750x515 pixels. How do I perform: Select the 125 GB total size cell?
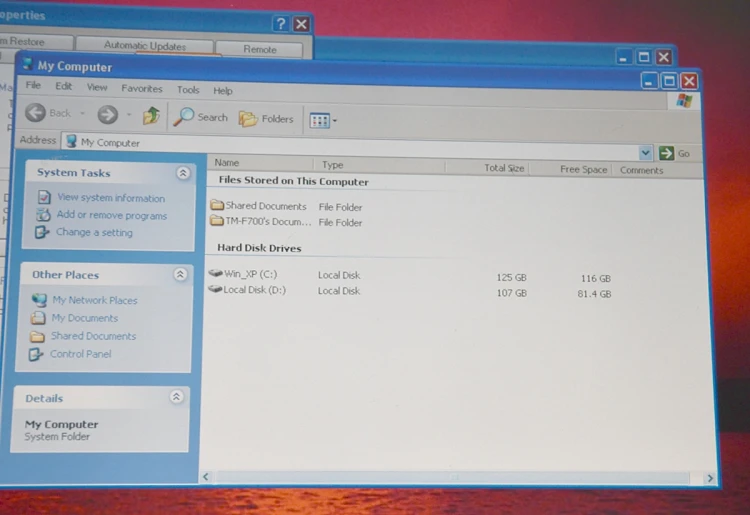[x=511, y=277]
